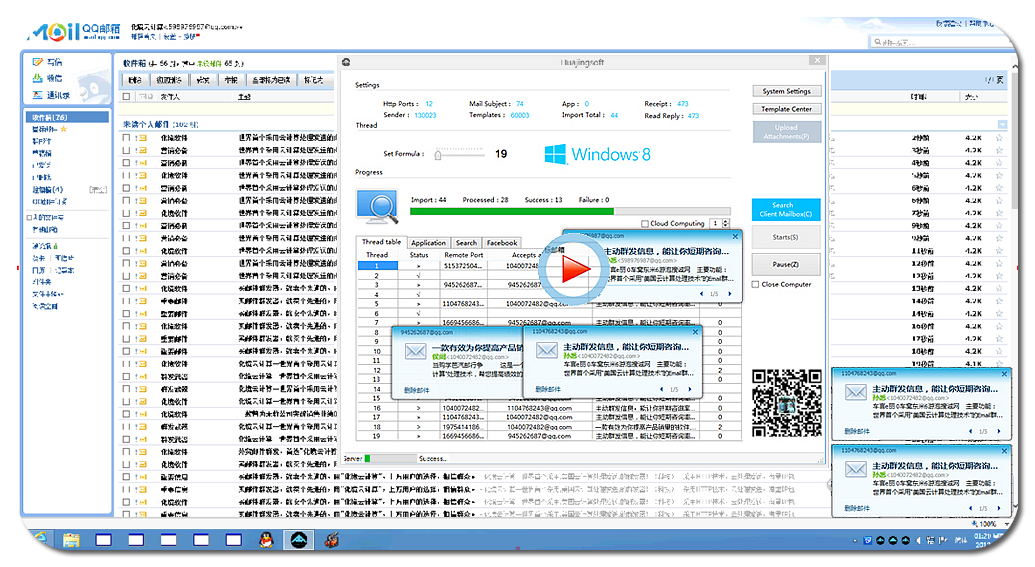Click the '1975414186...' remote port cell
Viewport: 1035px width, 567px height.
463,427
